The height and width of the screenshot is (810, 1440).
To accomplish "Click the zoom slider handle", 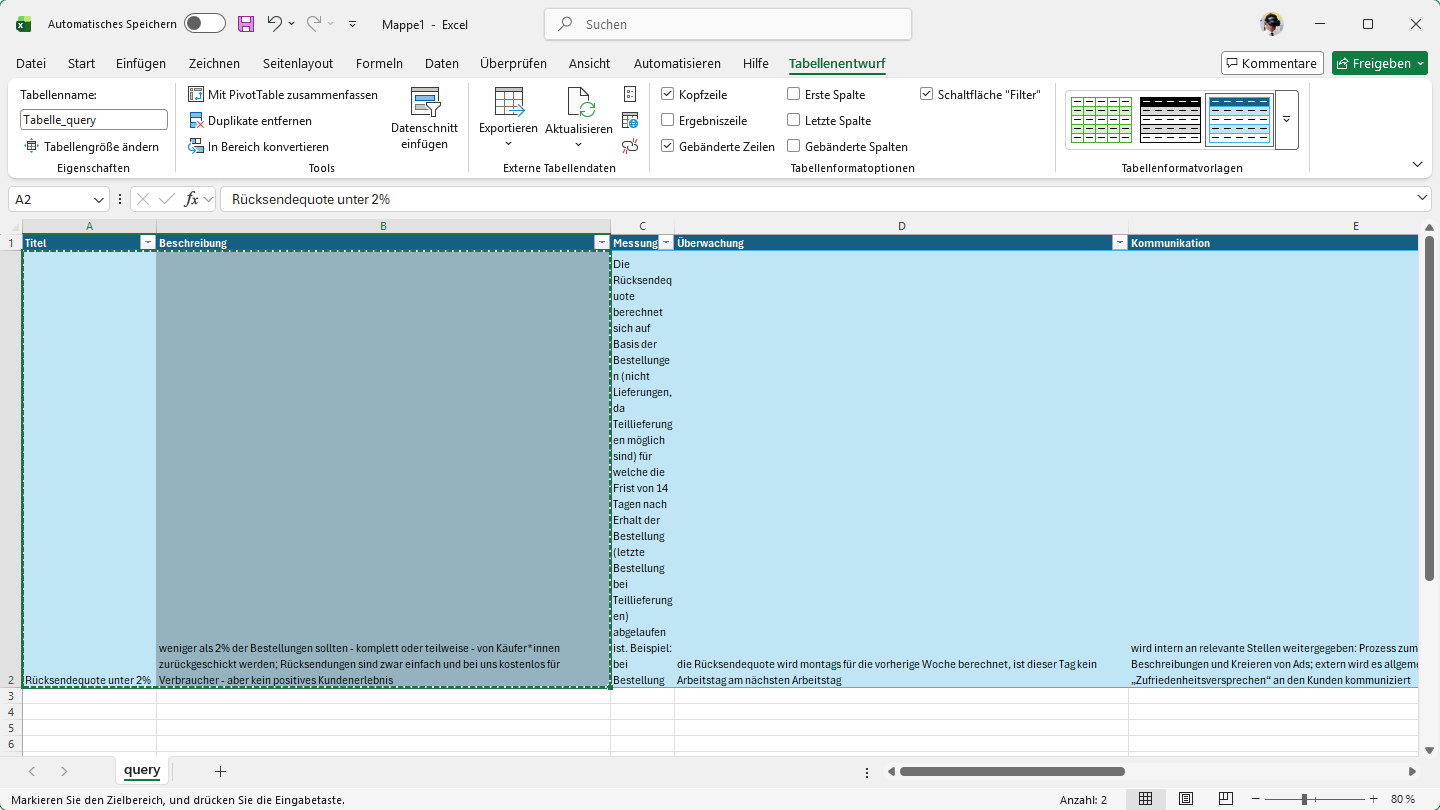I will click(1304, 799).
